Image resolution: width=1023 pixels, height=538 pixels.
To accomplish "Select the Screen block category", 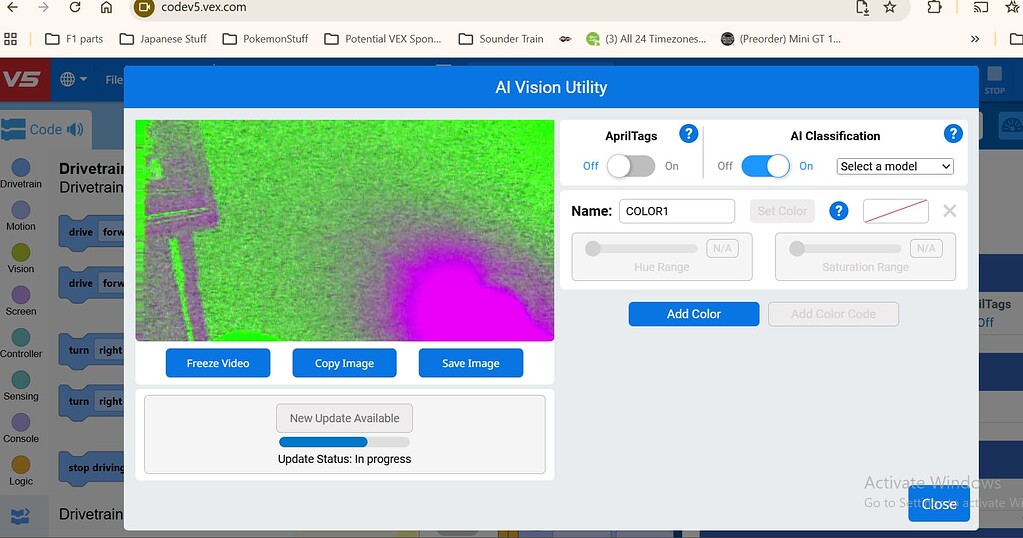I will [21, 301].
